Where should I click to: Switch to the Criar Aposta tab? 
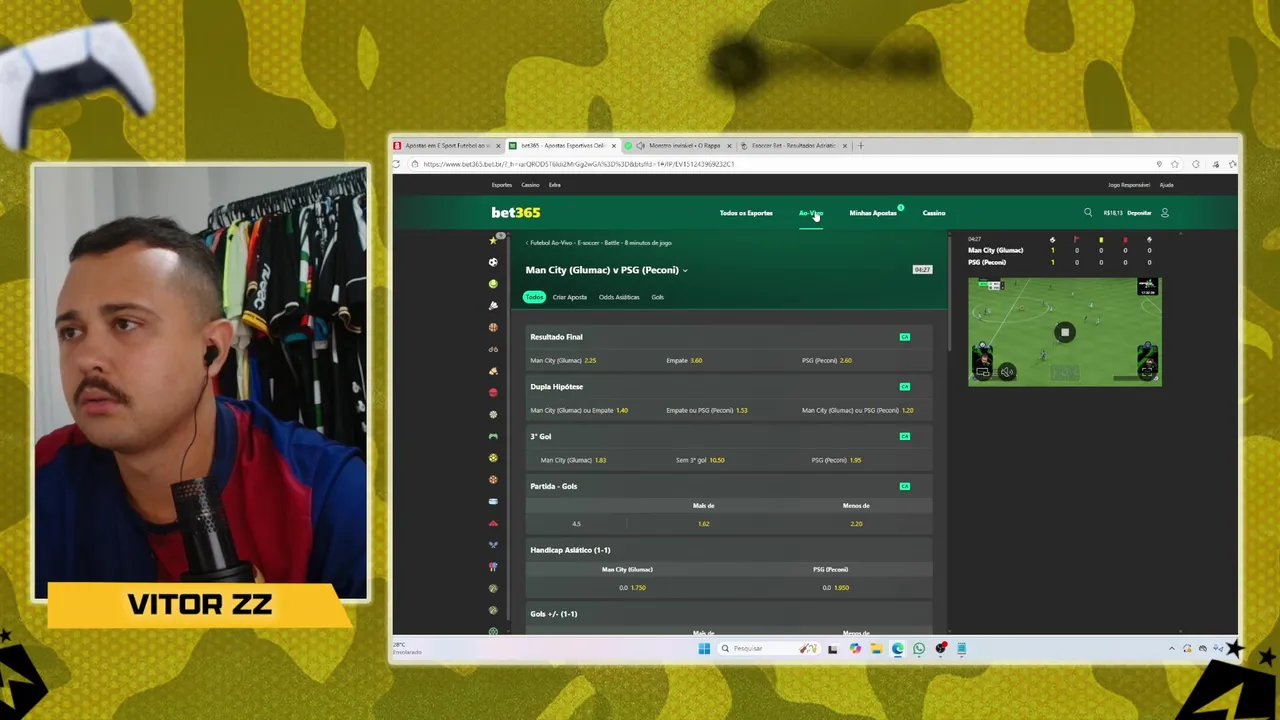click(570, 297)
